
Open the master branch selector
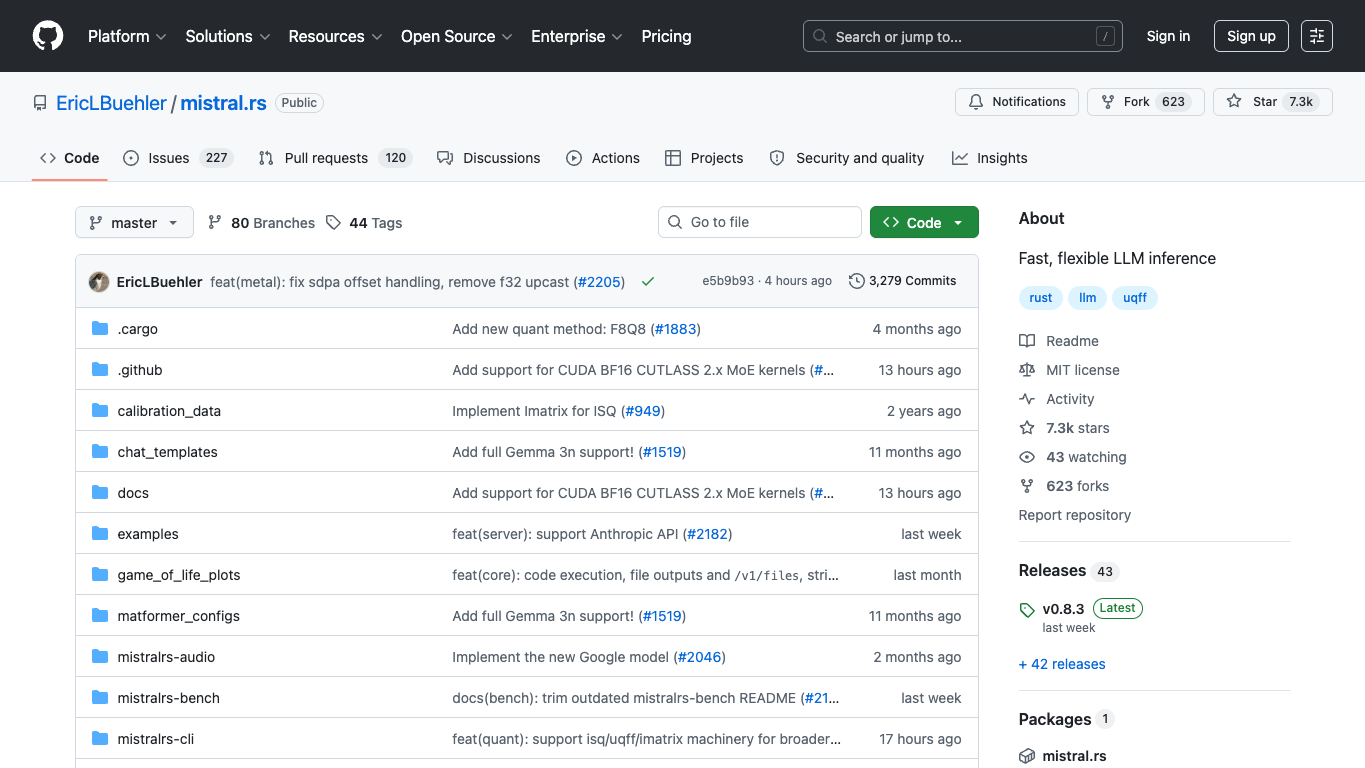coord(134,223)
